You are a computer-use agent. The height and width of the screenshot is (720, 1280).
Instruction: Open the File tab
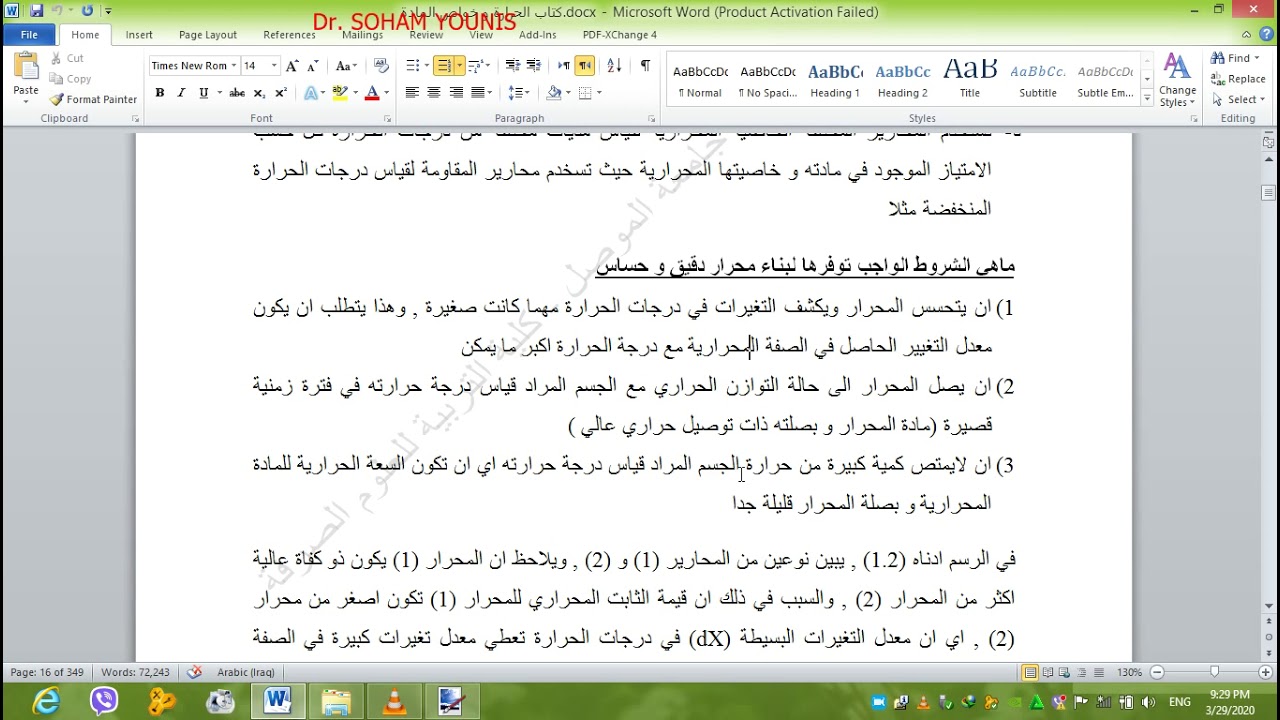pos(29,34)
